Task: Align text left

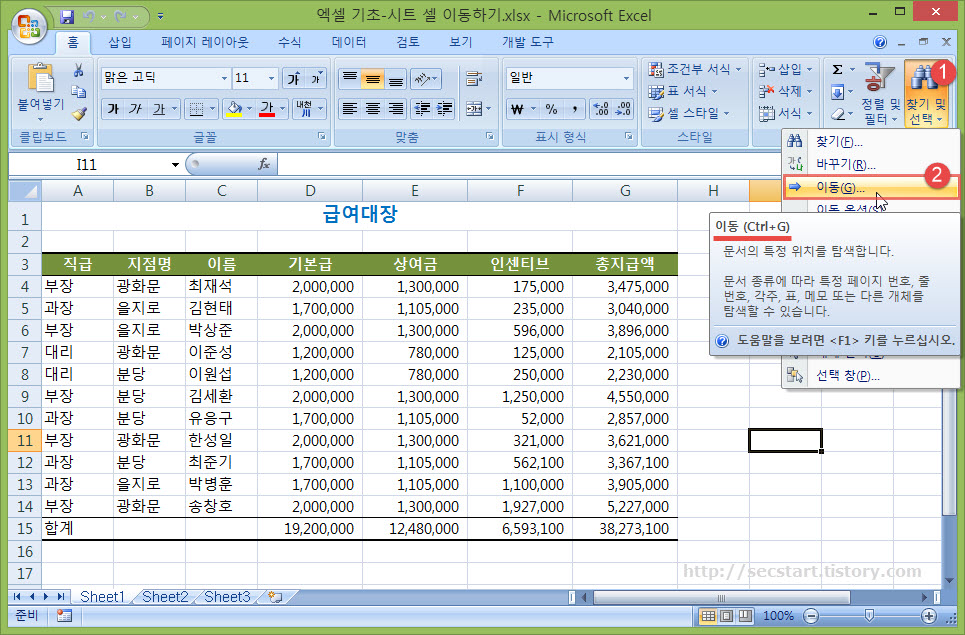Action: pyautogui.click(x=350, y=110)
